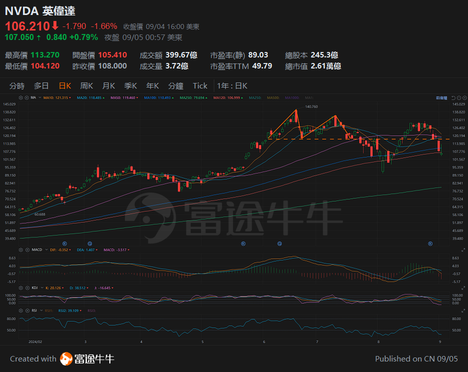The height and width of the screenshot is (372, 468).
Task: Click the Published on CN 09/05 text
Action: pos(416,359)
